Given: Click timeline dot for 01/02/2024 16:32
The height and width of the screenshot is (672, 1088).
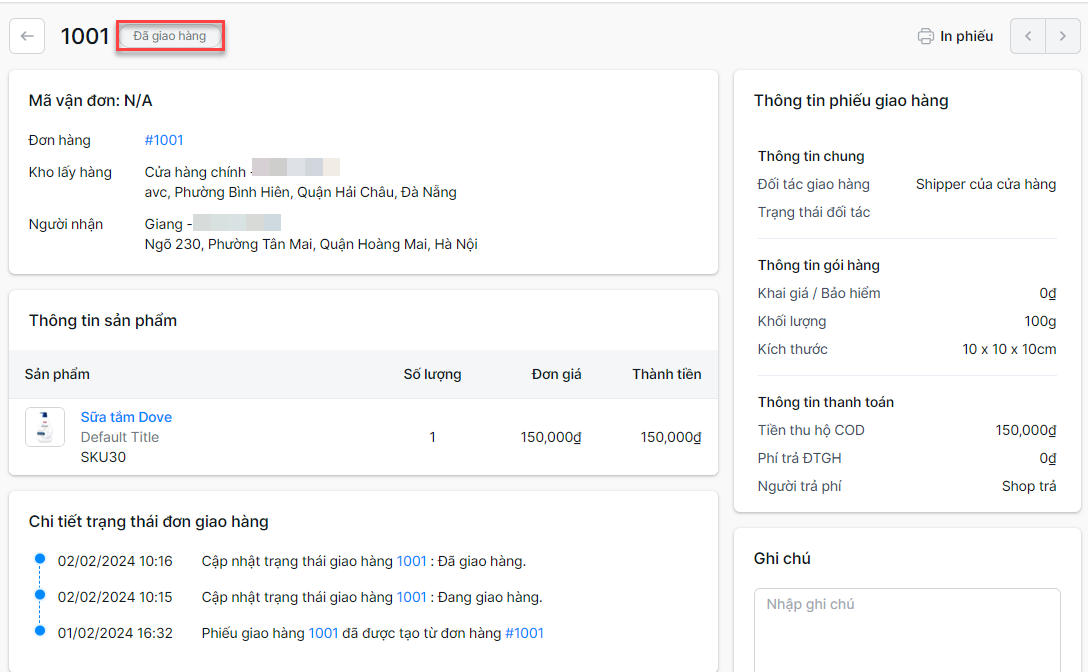Looking at the screenshot, I should (x=40, y=631).
